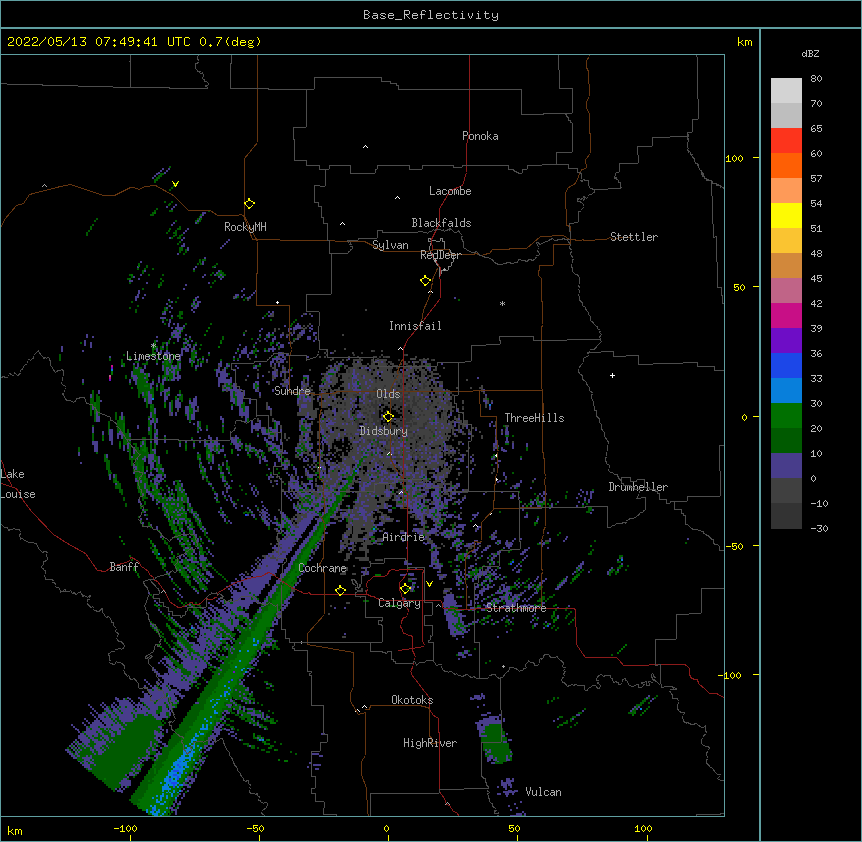862x842 pixels.
Task: Select the light blue 33-30 dBZ swatch
Action: tap(786, 391)
